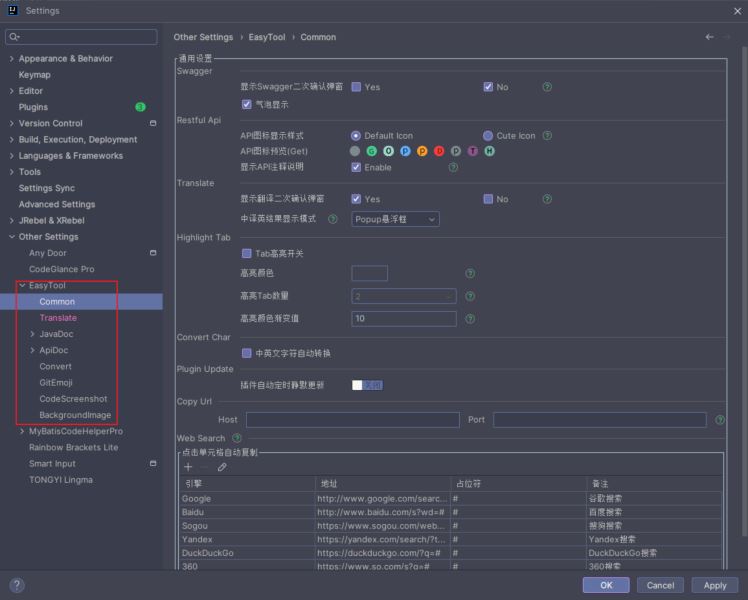The height and width of the screenshot is (600, 748).
Task: Select CodeScreenshot in the EasyTool tree
Action: pyautogui.click(x=73, y=399)
